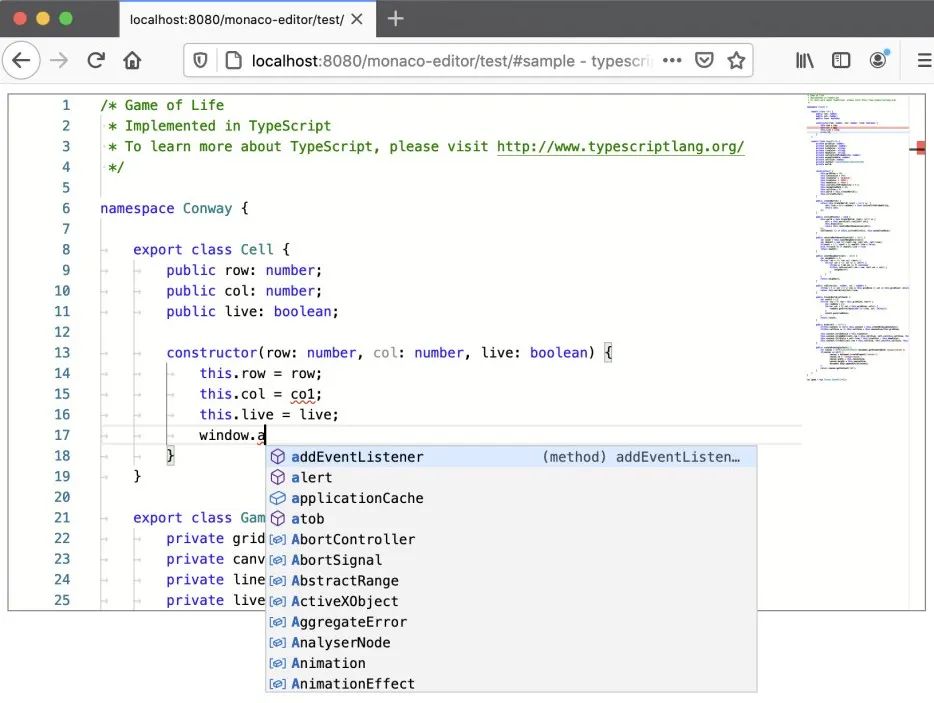
Task: Click the (method) addEventListen… detail text
Action: (x=641, y=457)
